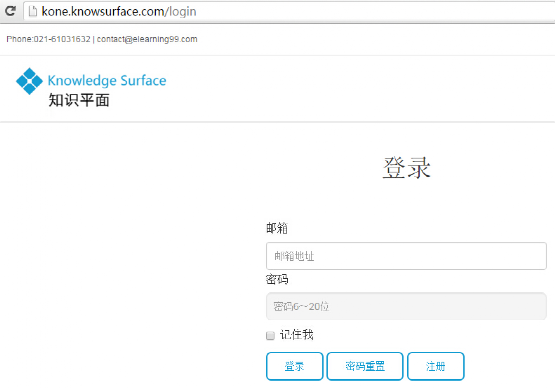
Task: Click the Knowledge Surface title text
Action: [107, 81]
